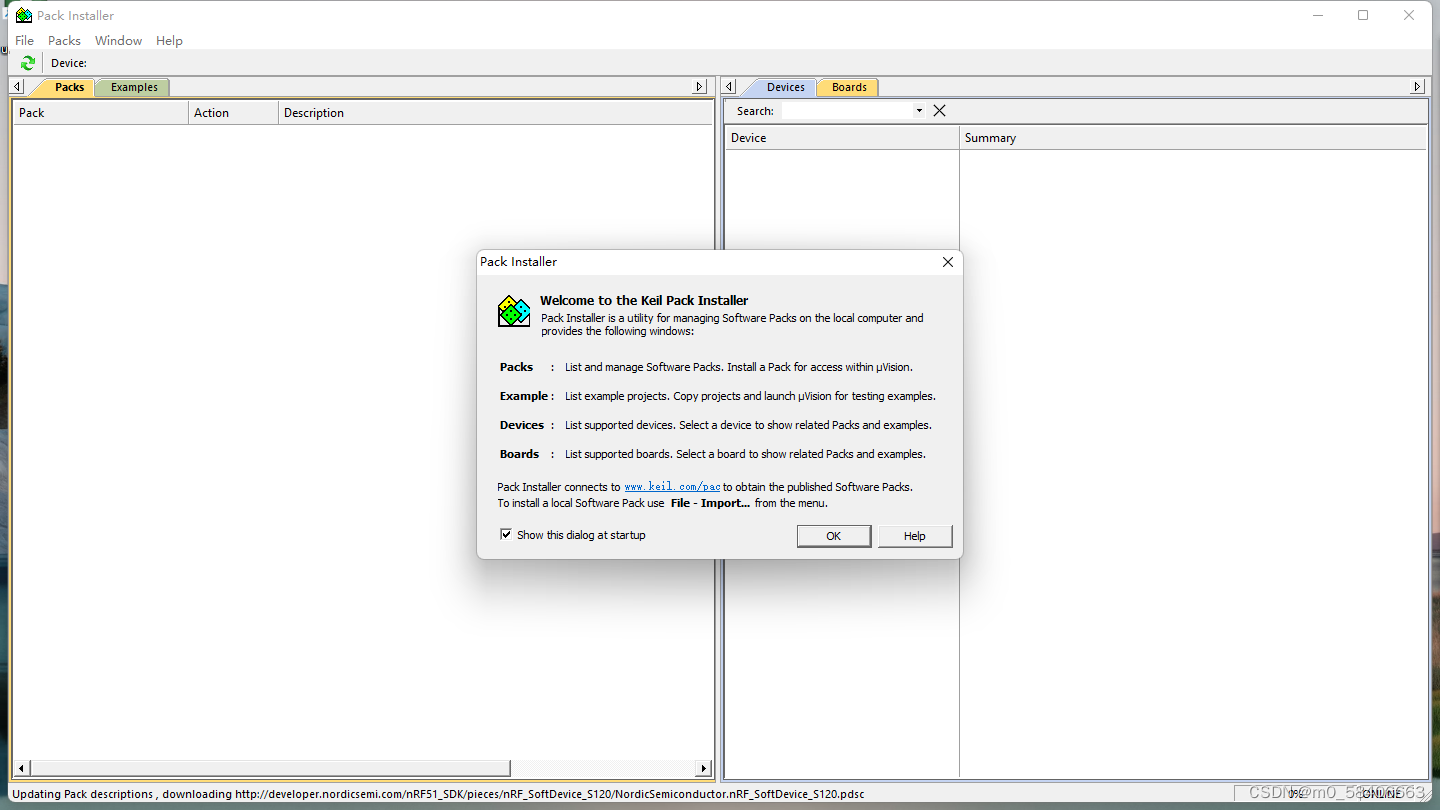Image resolution: width=1440 pixels, height=810 pixels.
Task: Close the Pack Installer main window
Action: (x=1409, y=15)
